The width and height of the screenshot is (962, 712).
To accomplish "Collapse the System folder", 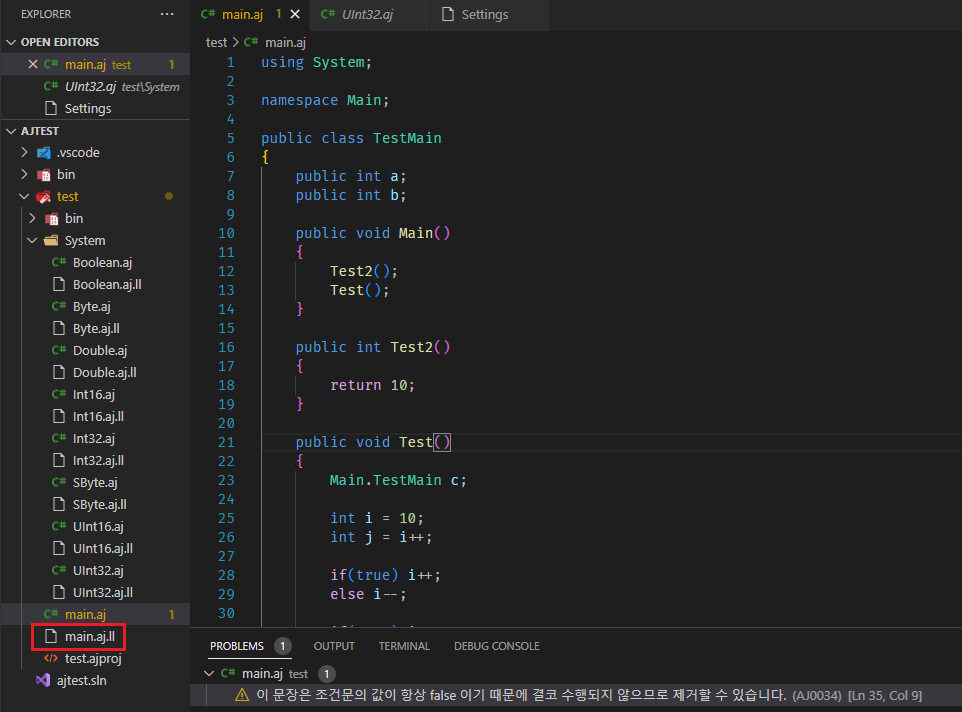I will 33,240.
